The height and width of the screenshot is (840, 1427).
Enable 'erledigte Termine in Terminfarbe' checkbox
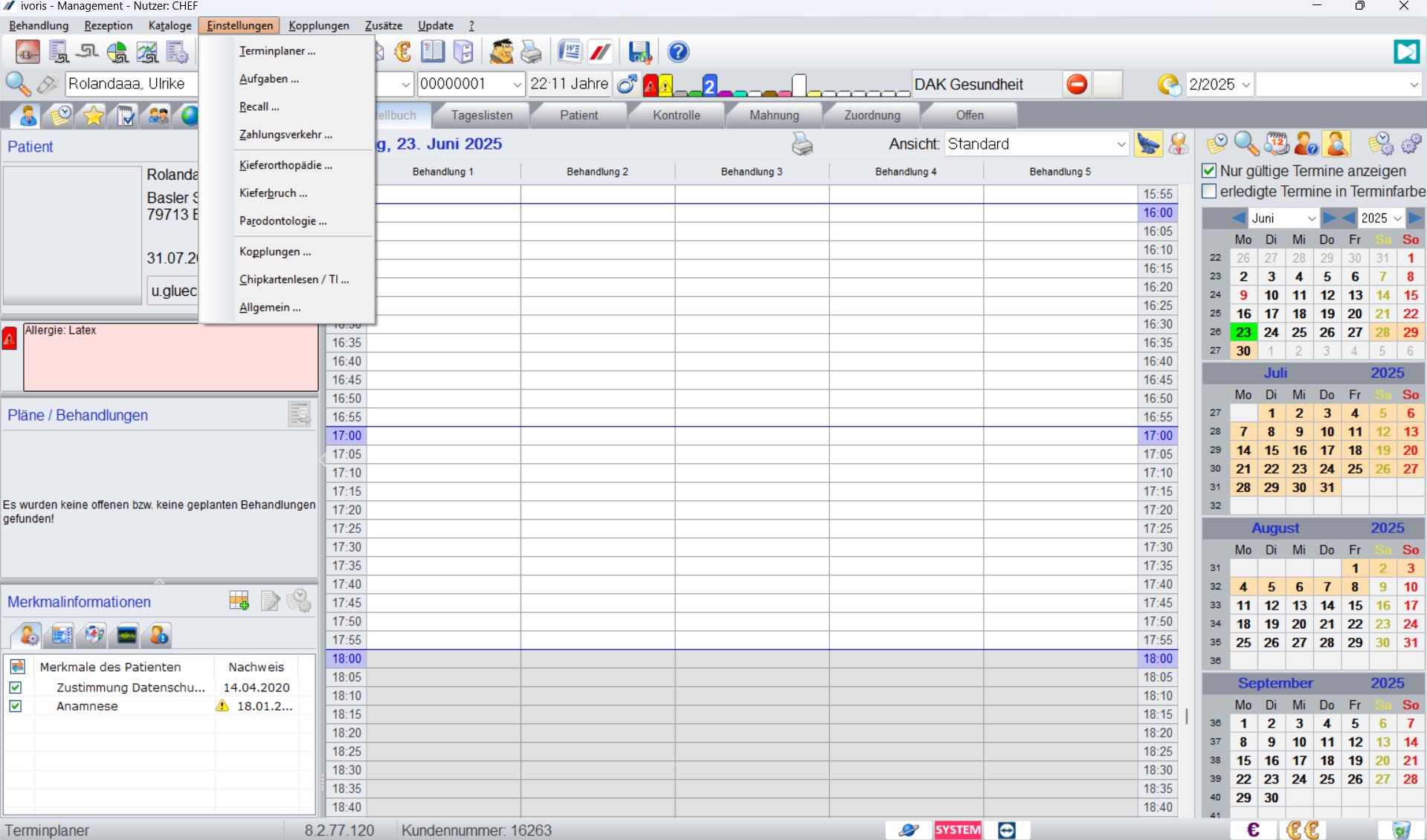click(1209, 192)
